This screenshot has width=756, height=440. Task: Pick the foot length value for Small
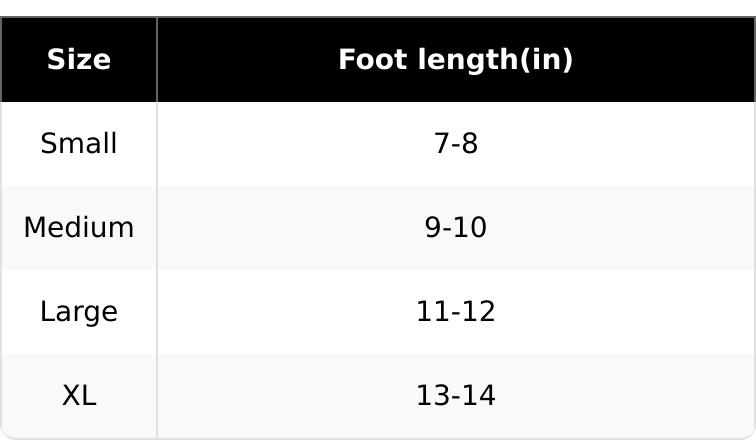[x=455, y=144]
